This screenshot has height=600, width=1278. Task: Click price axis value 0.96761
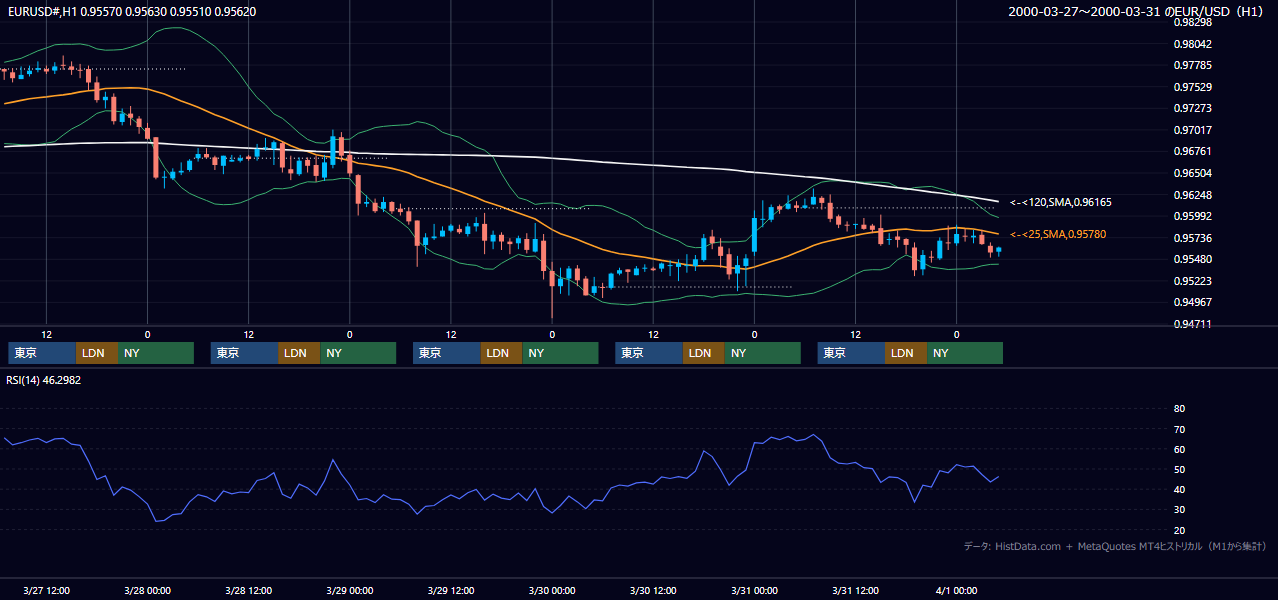coord(1193,151)
